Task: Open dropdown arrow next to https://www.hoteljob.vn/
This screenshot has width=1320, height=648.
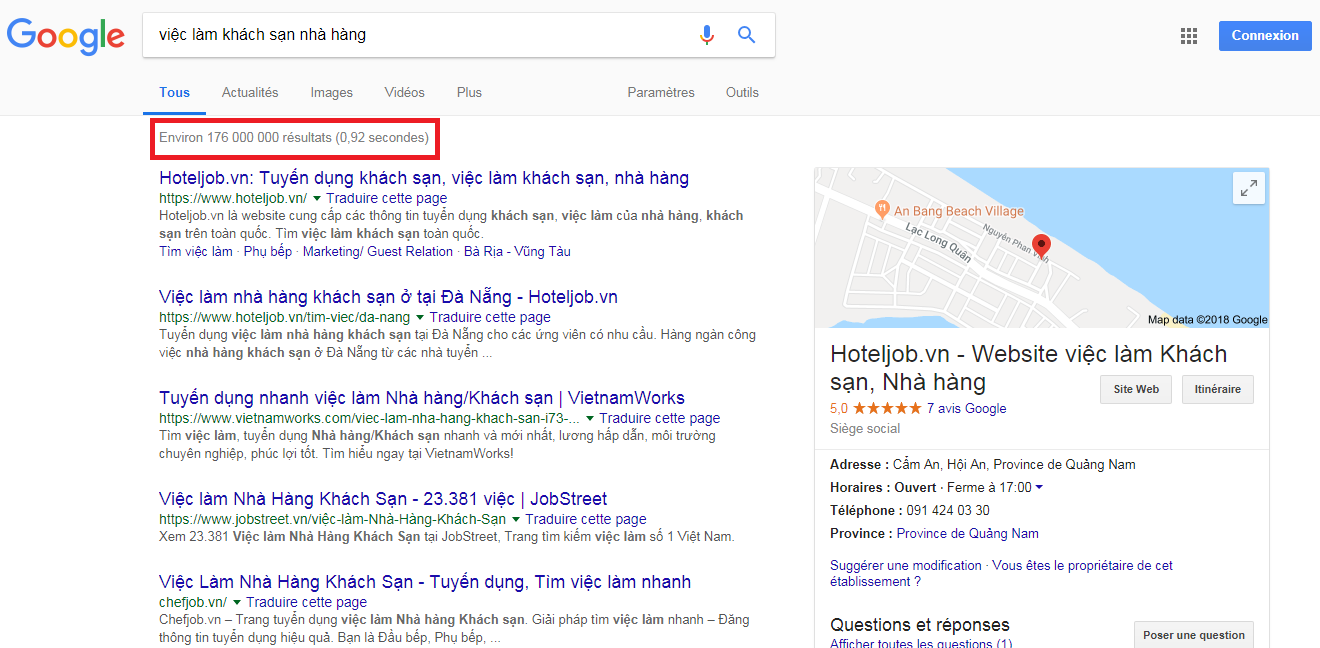Action: pos(316,199)
